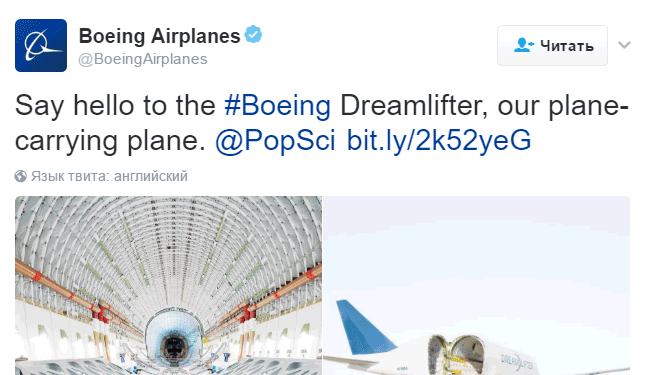Visit the @BoeingAirplanes handle
This screenshot has height=375, width=650.
(x=143, y=59)
